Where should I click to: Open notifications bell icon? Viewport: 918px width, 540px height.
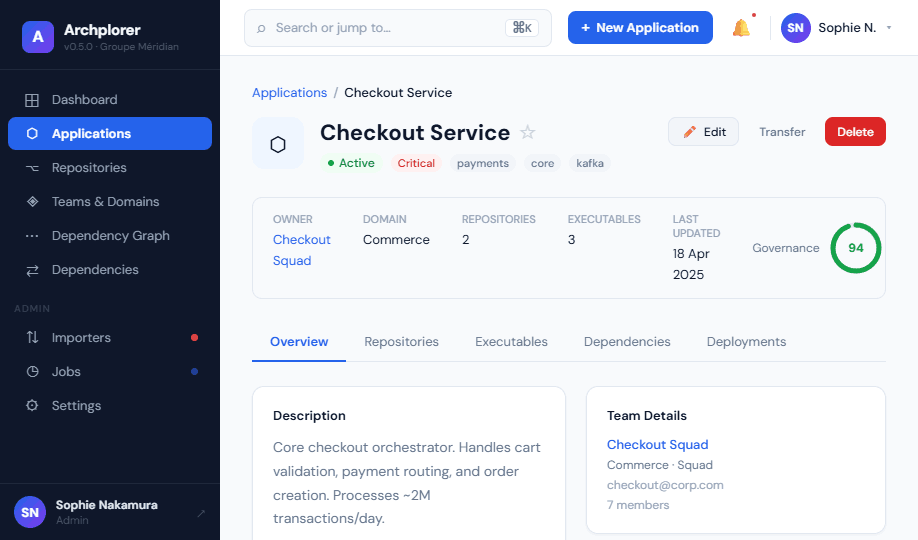click(741, 28)
